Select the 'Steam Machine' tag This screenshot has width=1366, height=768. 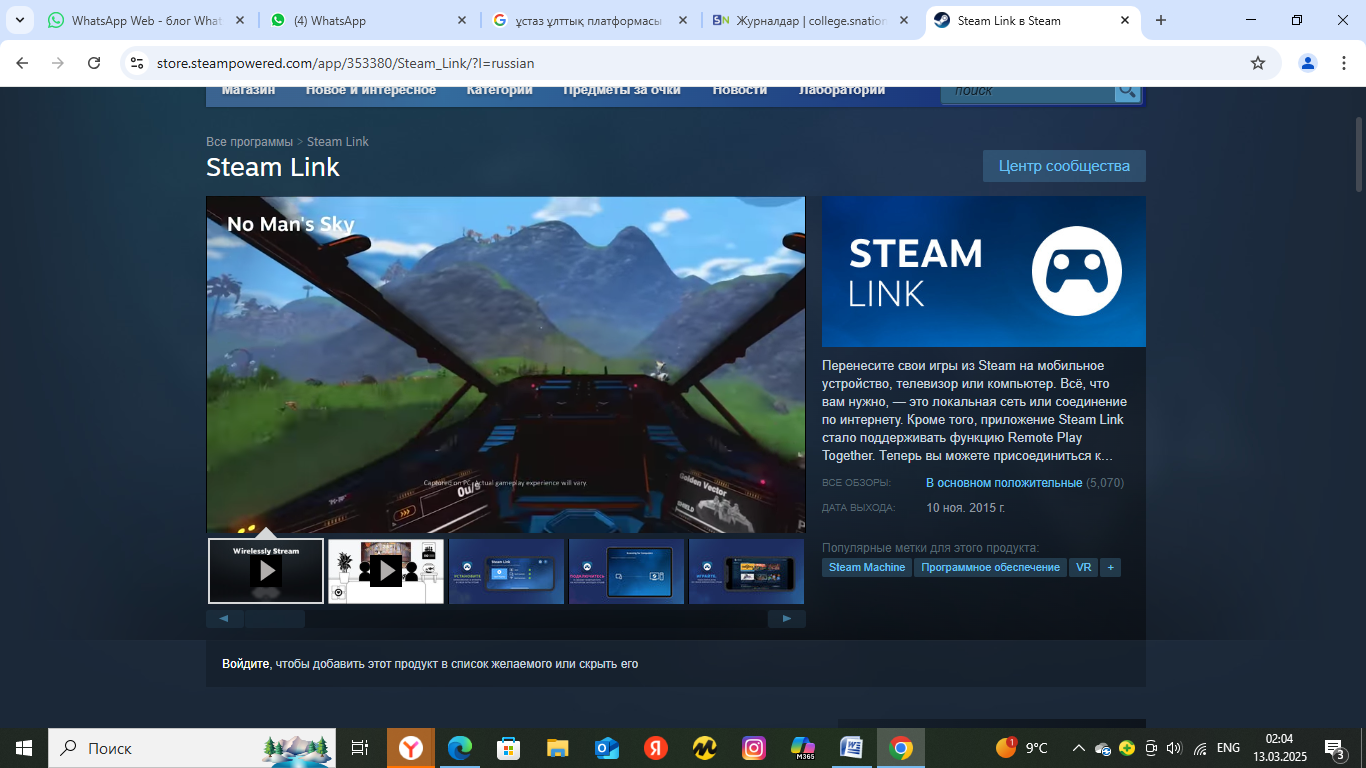coord(867,568)
